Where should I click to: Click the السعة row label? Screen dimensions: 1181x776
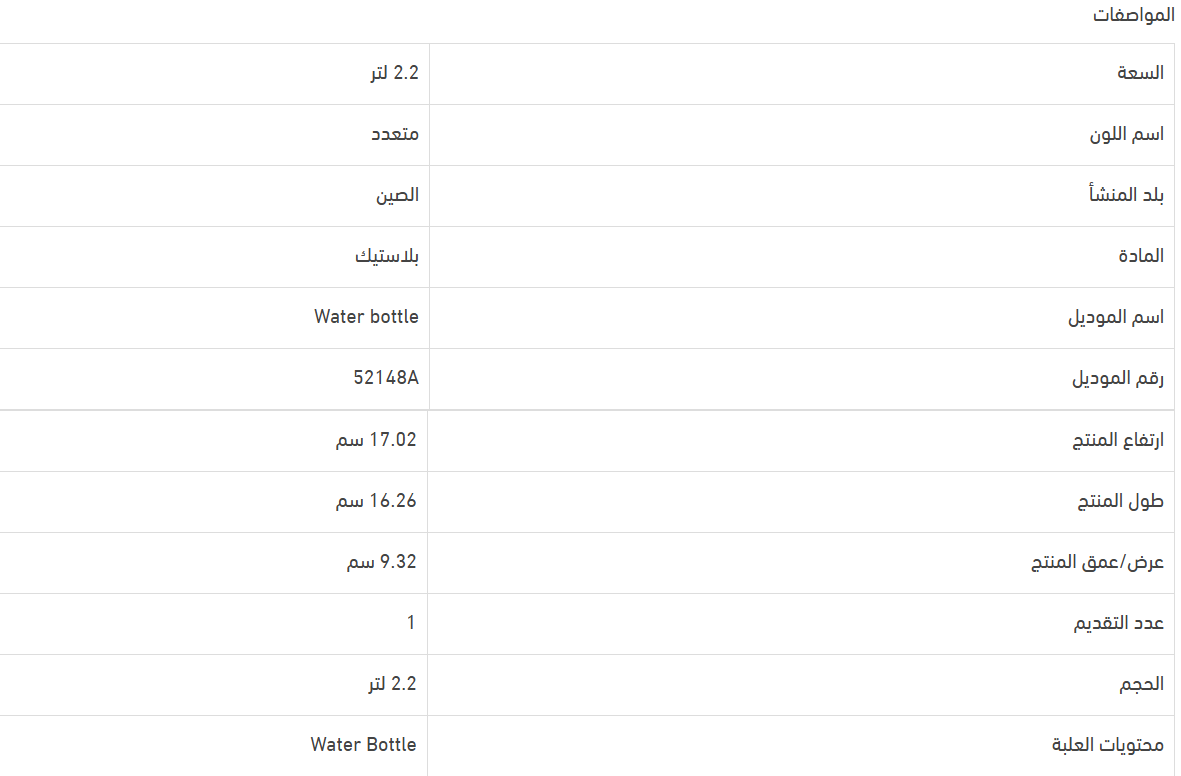pos(1140,73)
